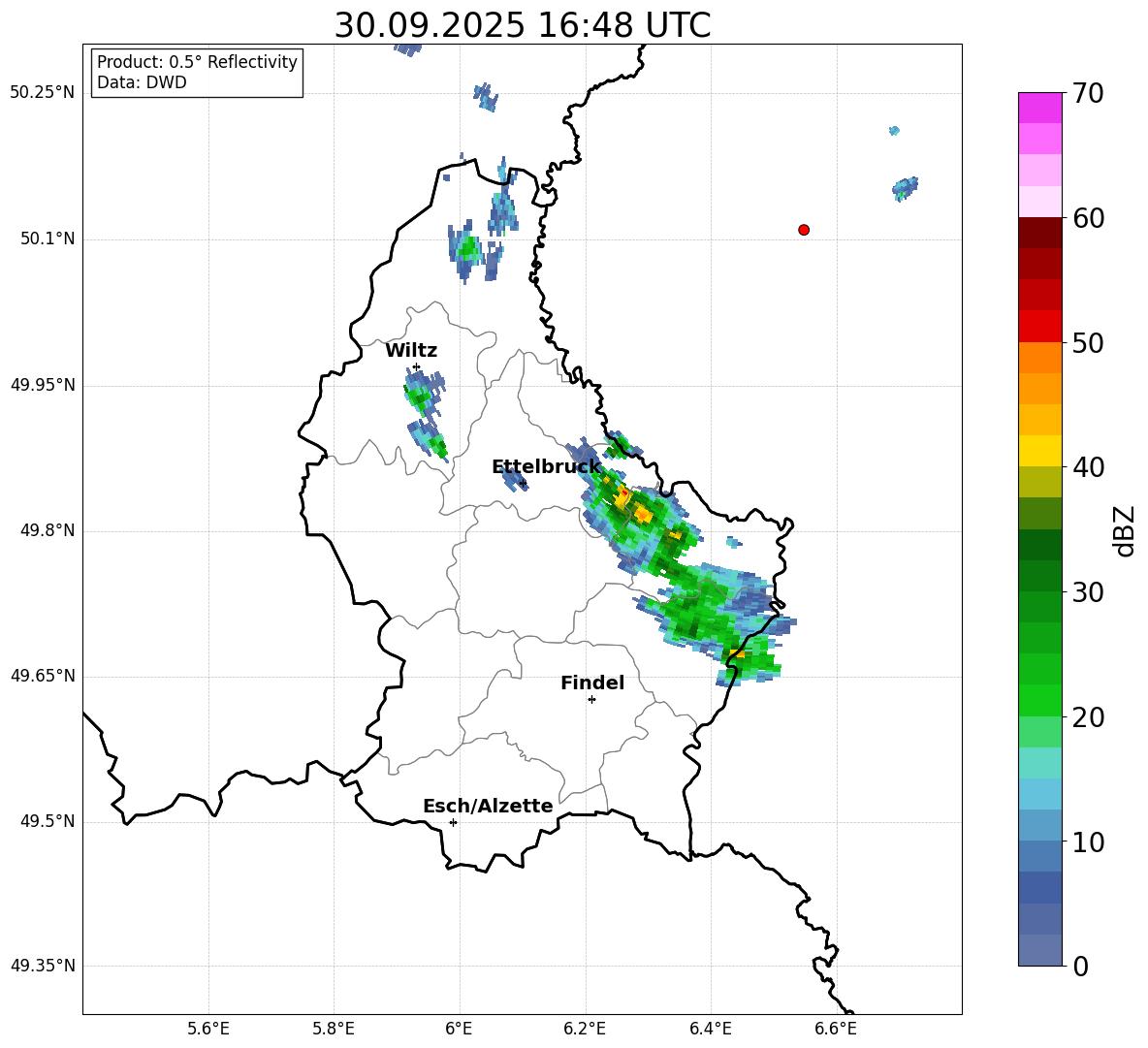Click the dBZ colorbar axis label
This screenshot has height=1048, width=1148.
click(x=1125, y=530)
